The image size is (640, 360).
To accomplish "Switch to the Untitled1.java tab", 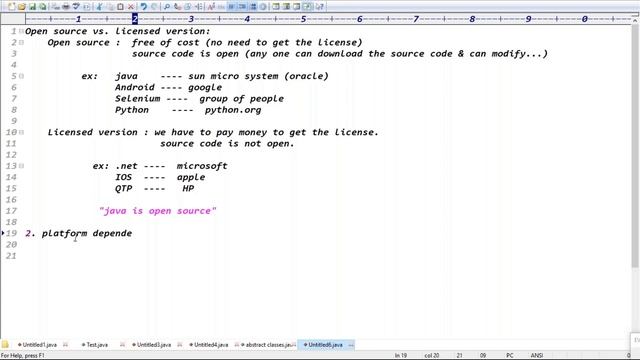I will click(x=40, y=345).
